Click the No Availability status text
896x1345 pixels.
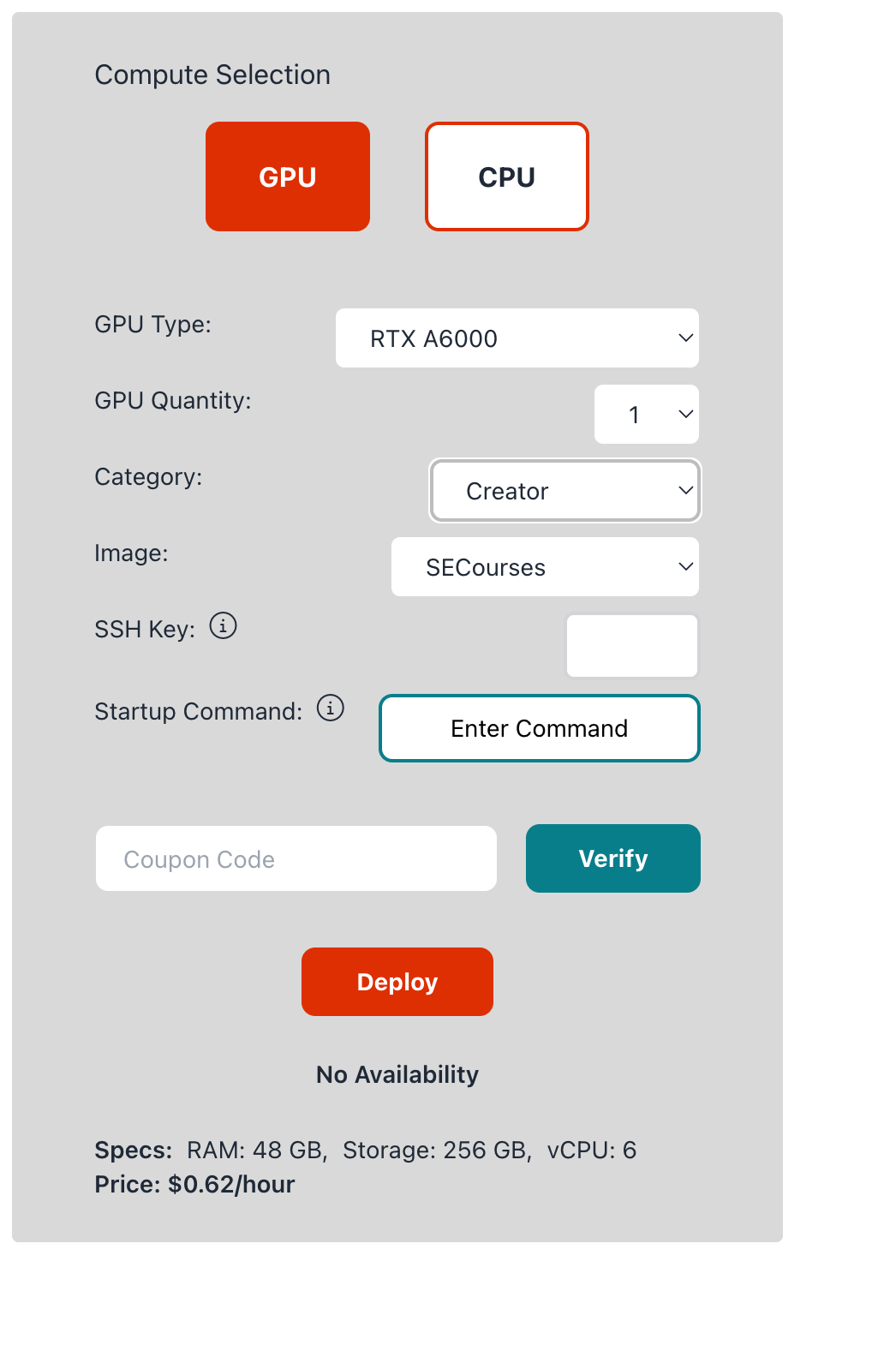pos(397,1074)
